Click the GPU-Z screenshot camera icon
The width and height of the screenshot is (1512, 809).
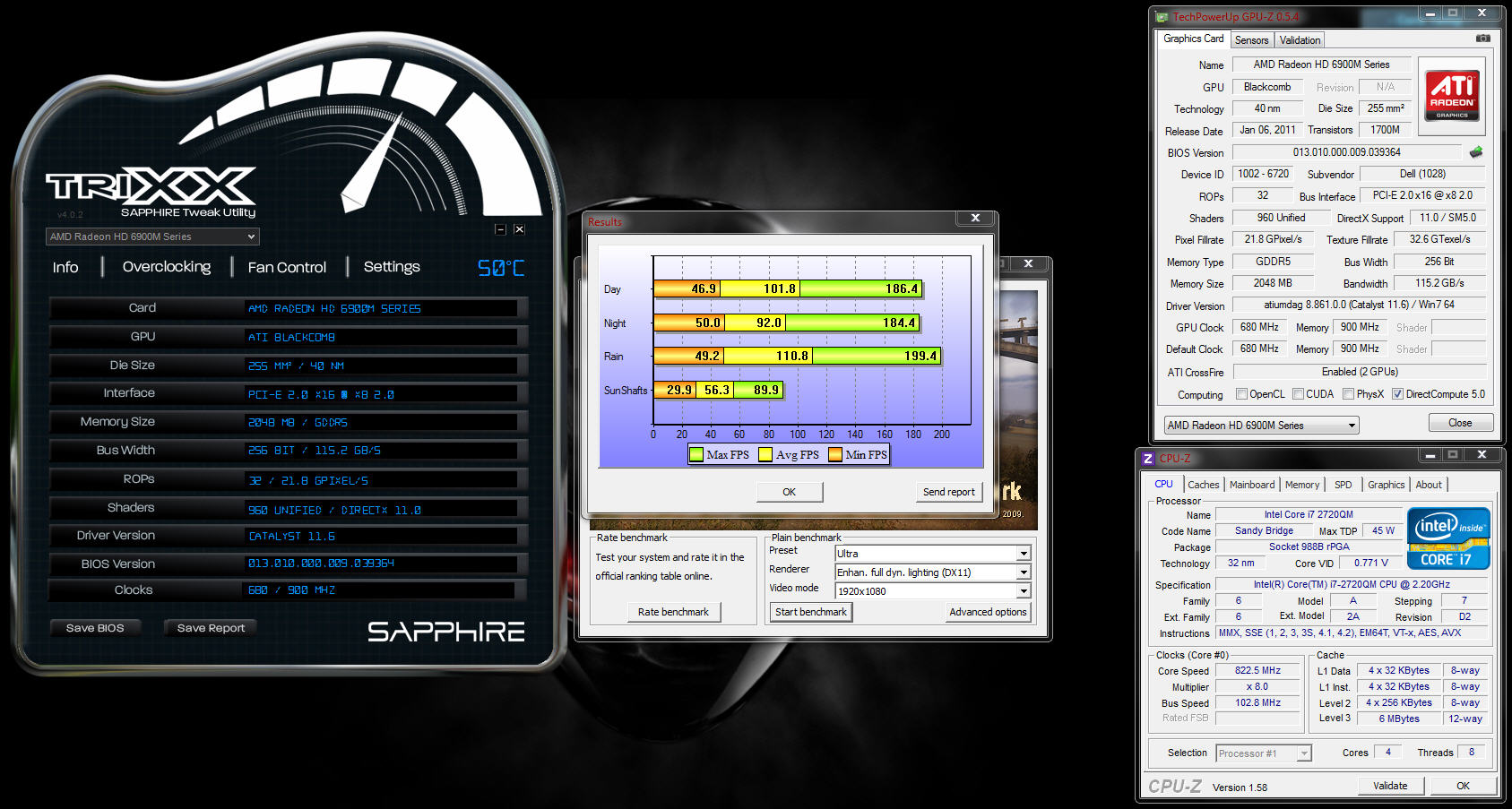[1483, 39]
